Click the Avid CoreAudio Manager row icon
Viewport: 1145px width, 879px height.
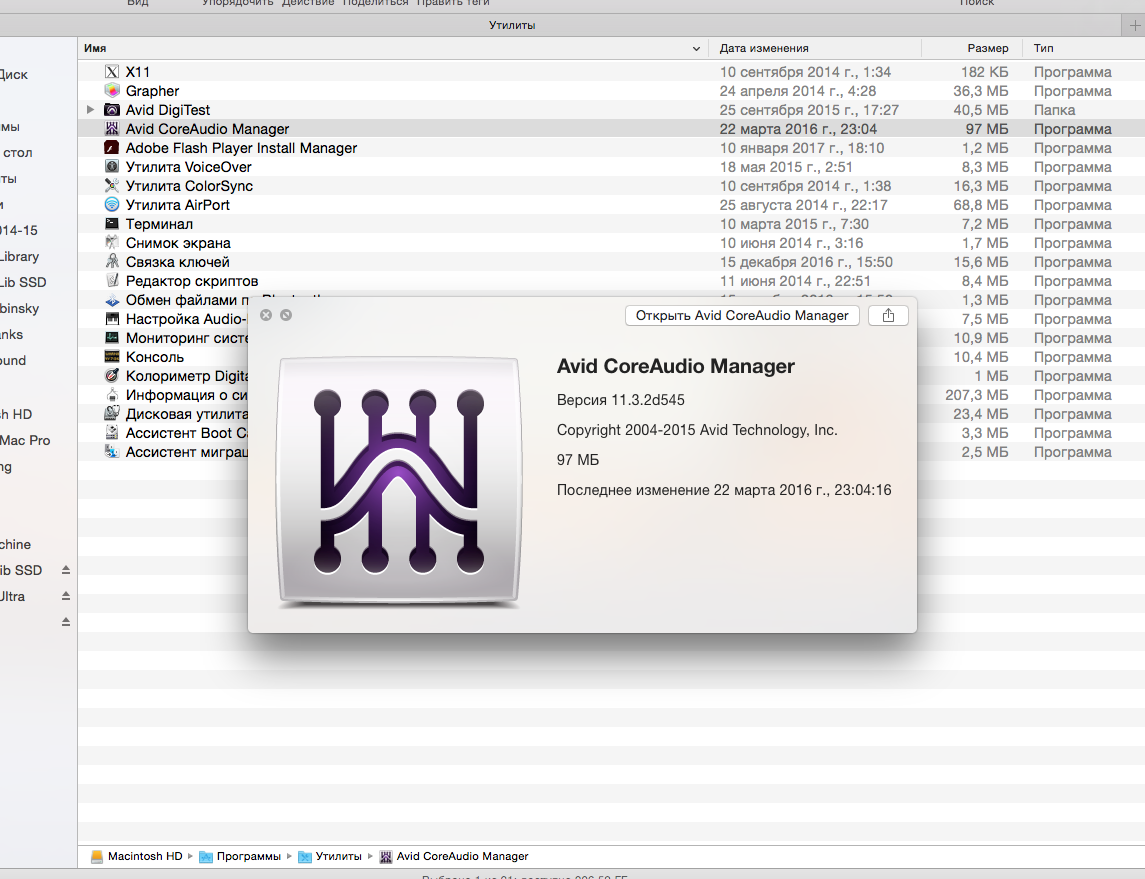point(112,128)
